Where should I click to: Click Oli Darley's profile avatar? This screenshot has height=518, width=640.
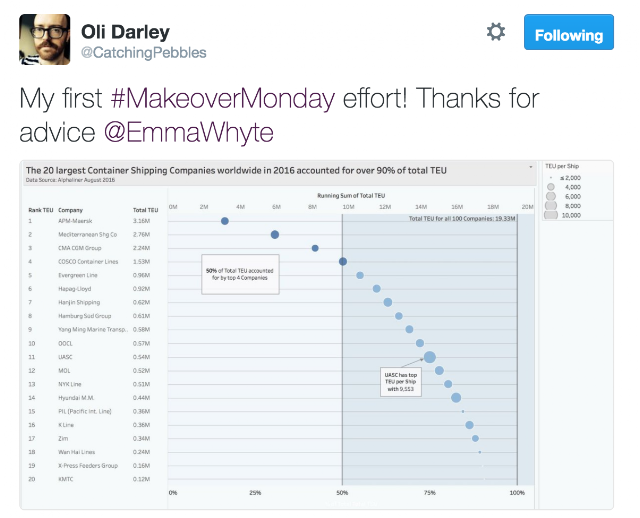(44, 40)
